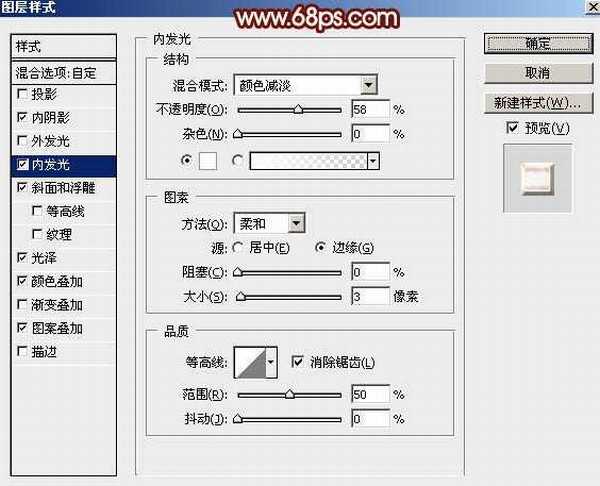
Task: Click the style preview thumbnail
Action: (x=538, y=178)
